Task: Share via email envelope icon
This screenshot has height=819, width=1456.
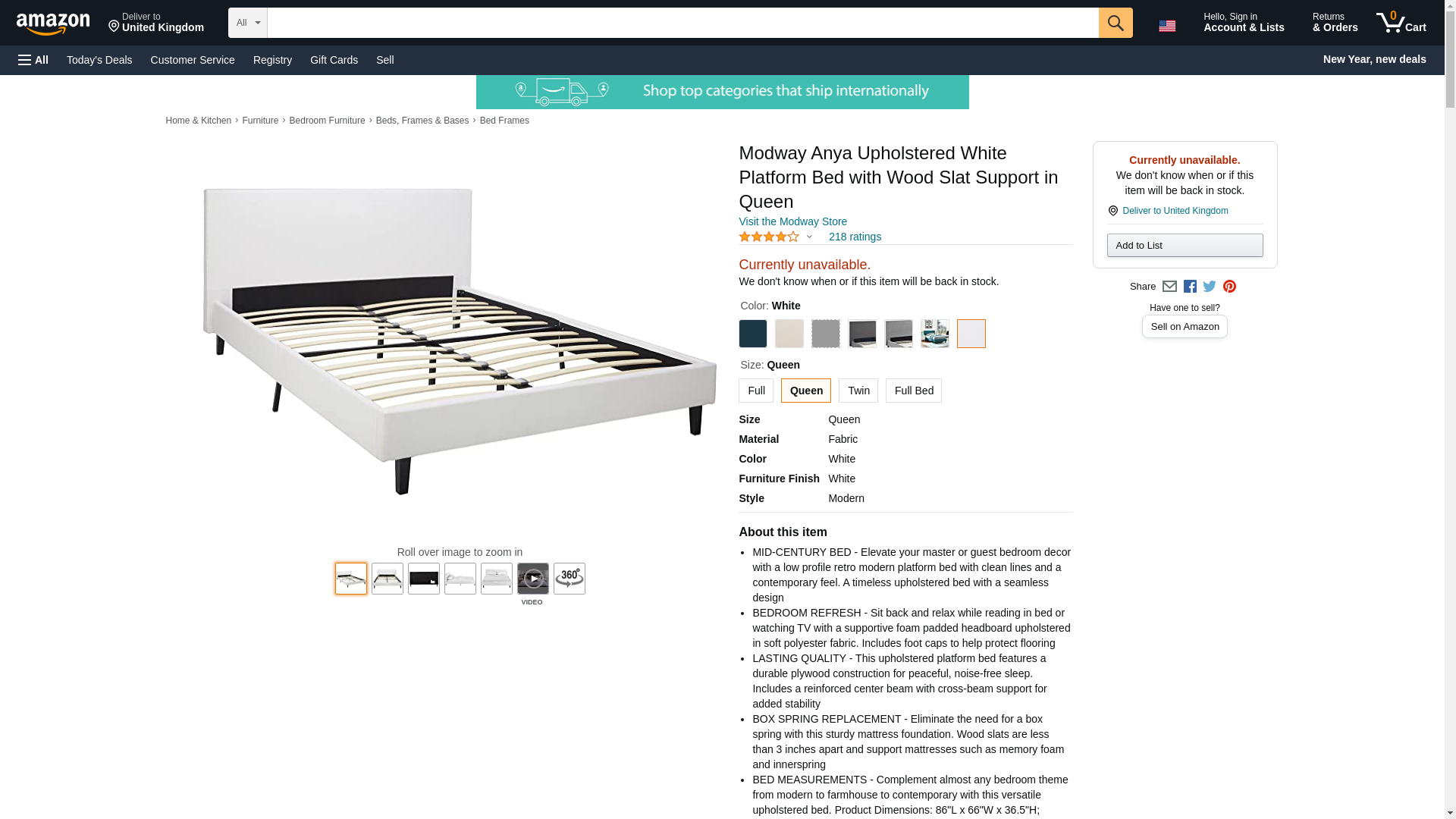Action: (1169, 287)
